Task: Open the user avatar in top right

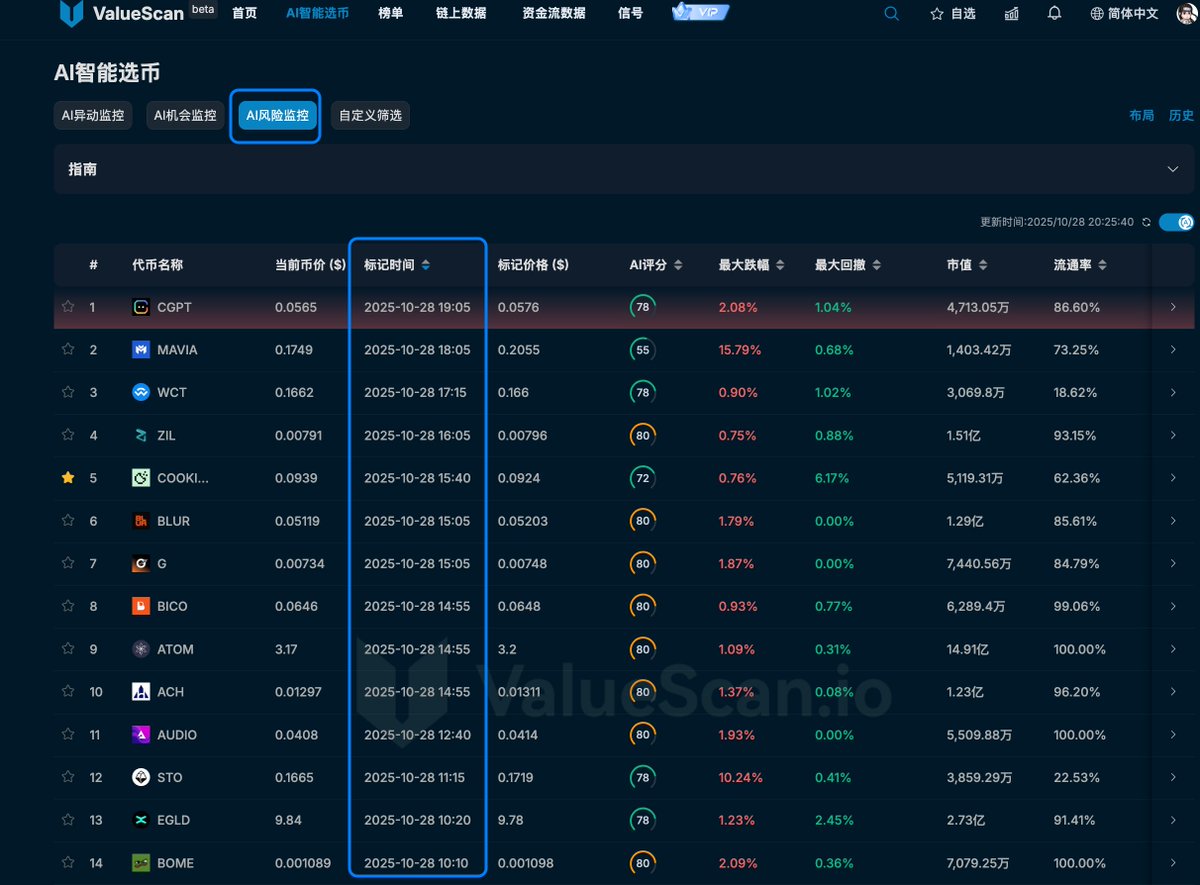Action: click(x=1186, y=14)
